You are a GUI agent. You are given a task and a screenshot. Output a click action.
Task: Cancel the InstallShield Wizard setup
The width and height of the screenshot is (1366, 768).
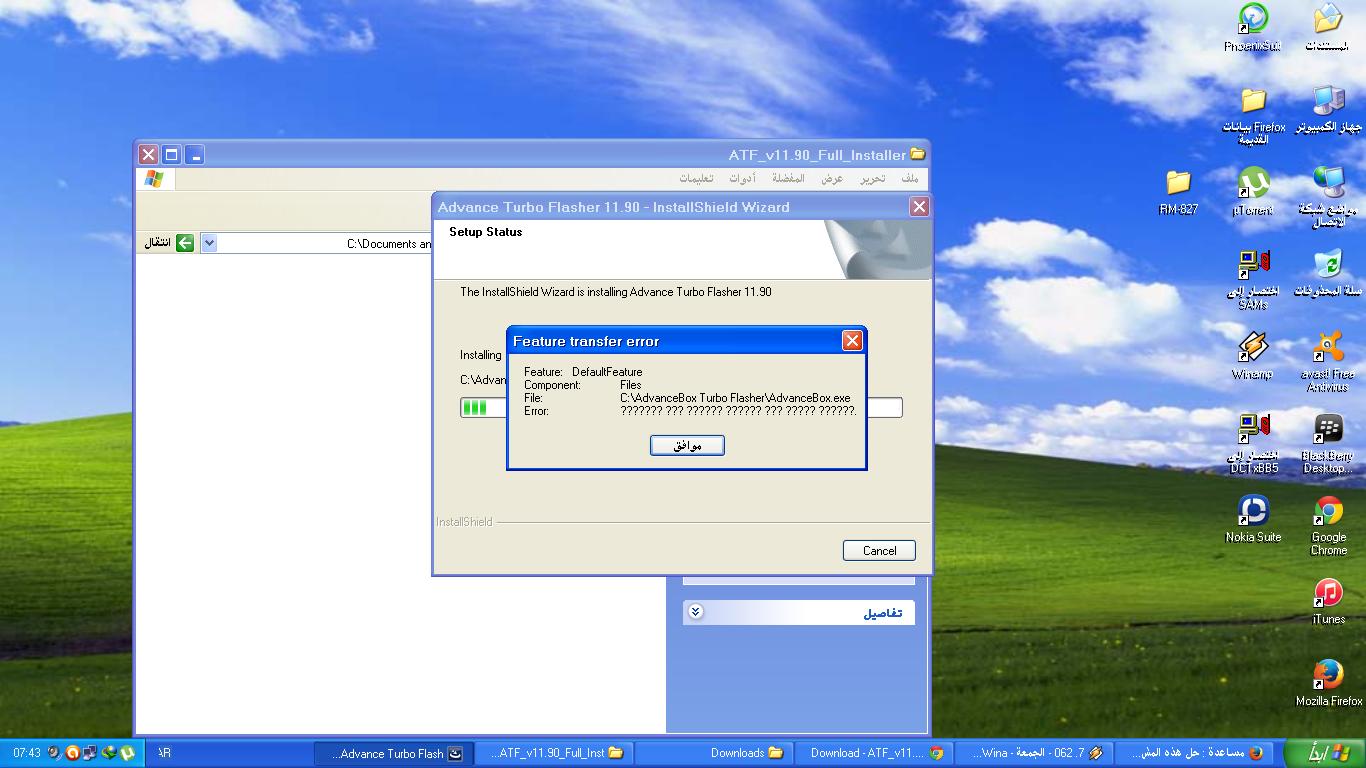[x=879, y=550]
